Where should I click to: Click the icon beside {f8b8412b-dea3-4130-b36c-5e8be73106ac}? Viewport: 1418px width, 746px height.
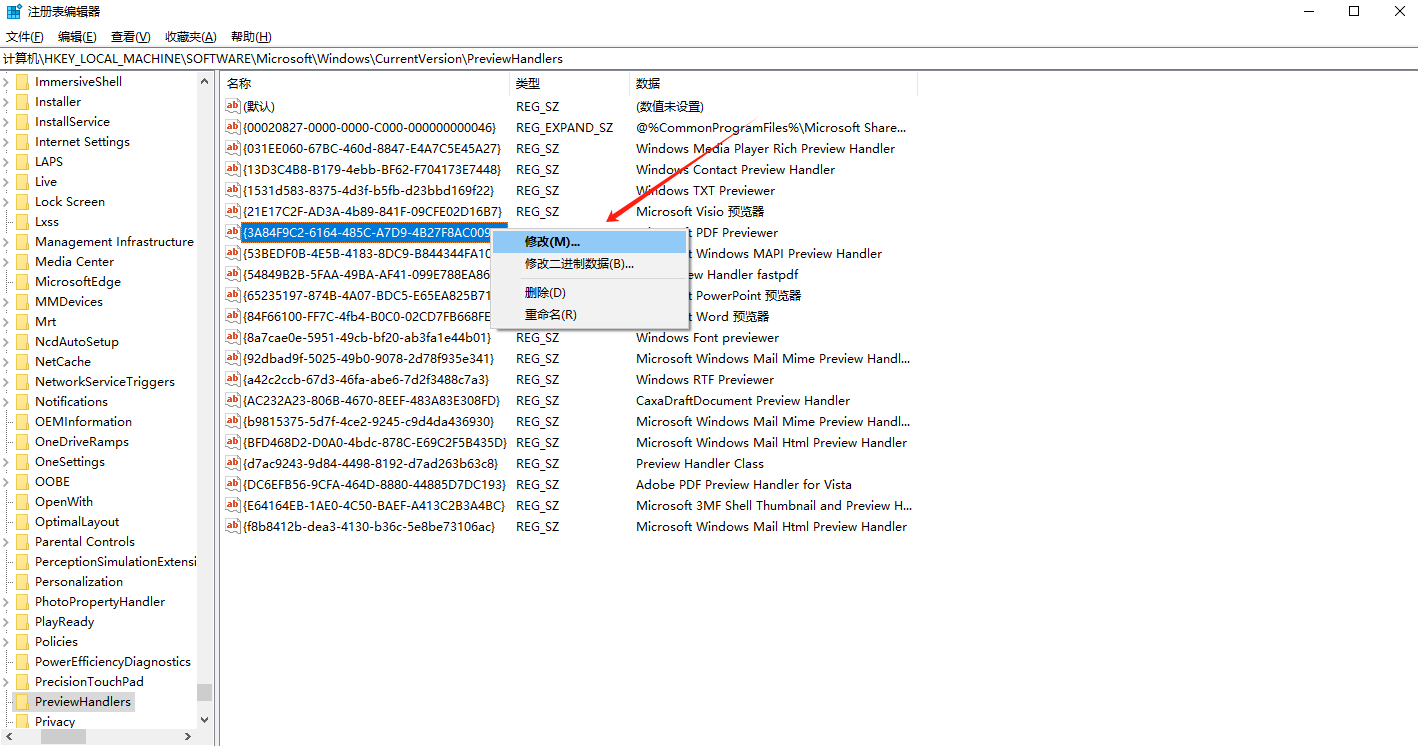[233, 526]
